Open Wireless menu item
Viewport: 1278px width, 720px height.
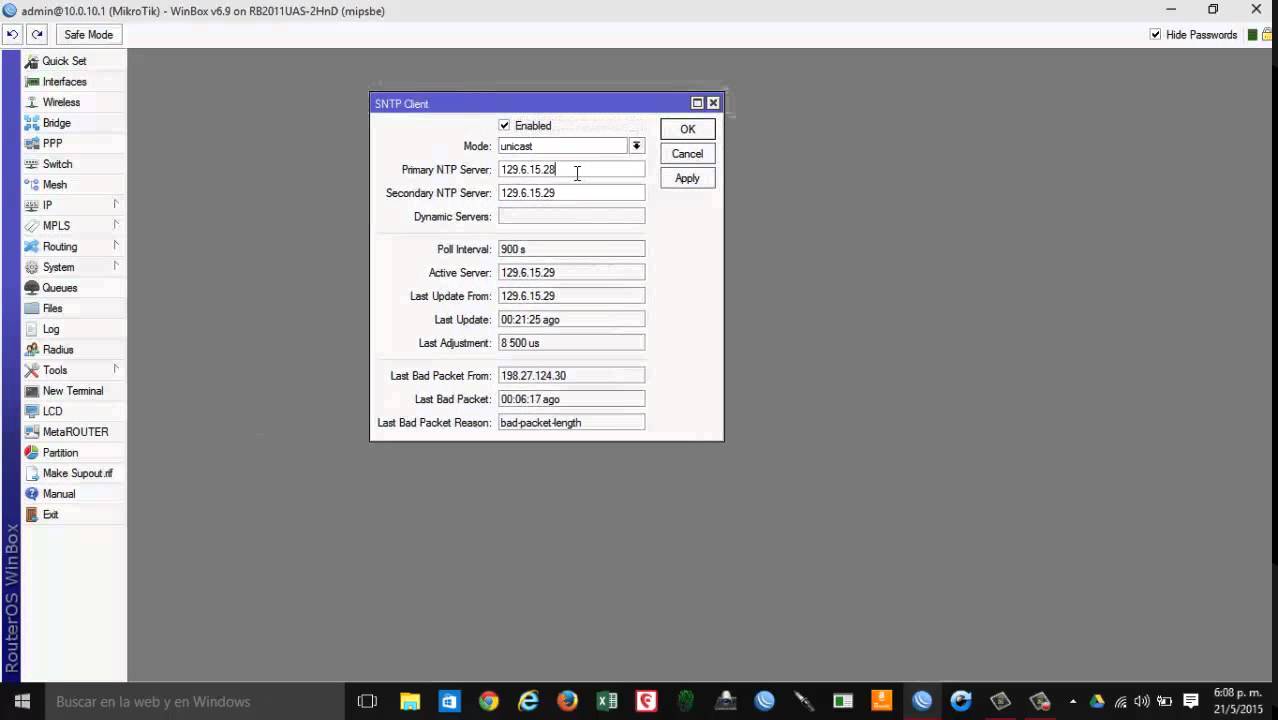pyautogui.click(x=74, y=102)
